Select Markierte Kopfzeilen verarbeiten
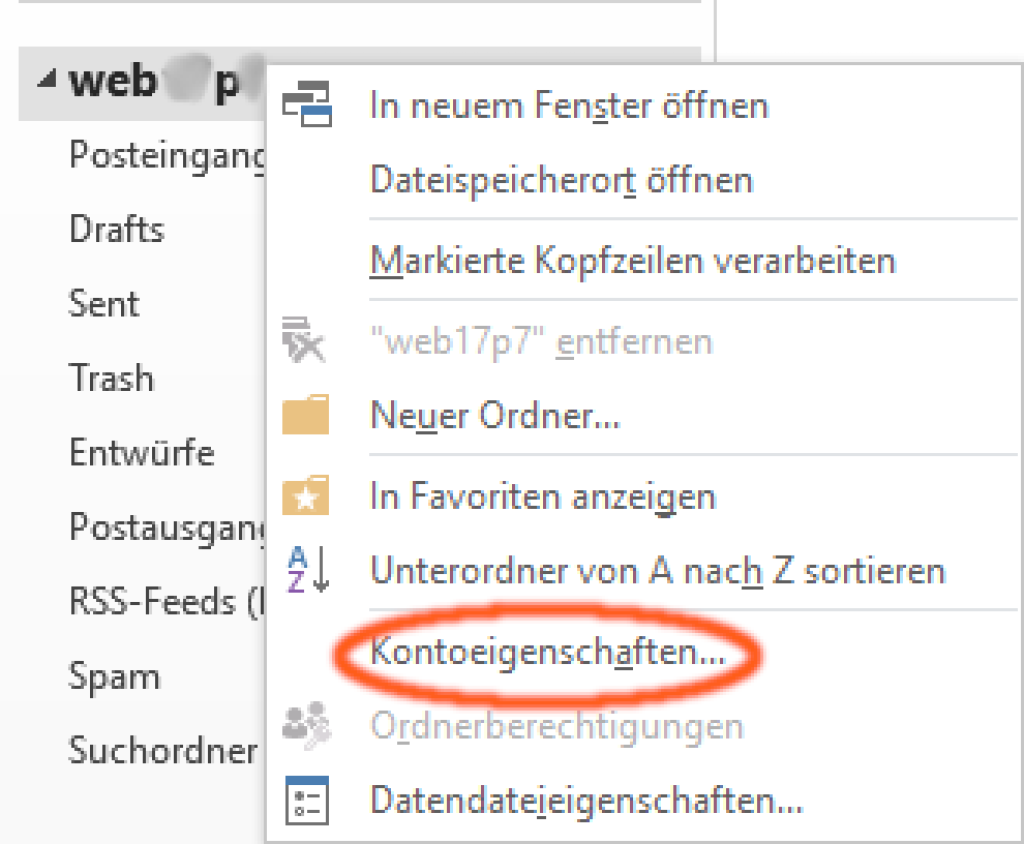The height and width of the screenshot is (844, 1024). click(x=632, y=261)
